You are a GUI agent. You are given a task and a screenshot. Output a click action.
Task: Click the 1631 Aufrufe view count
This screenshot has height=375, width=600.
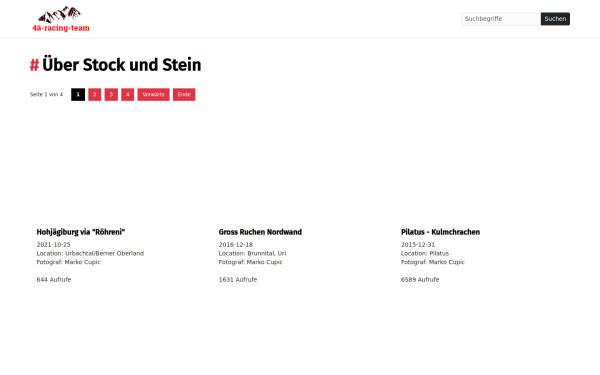238,280
